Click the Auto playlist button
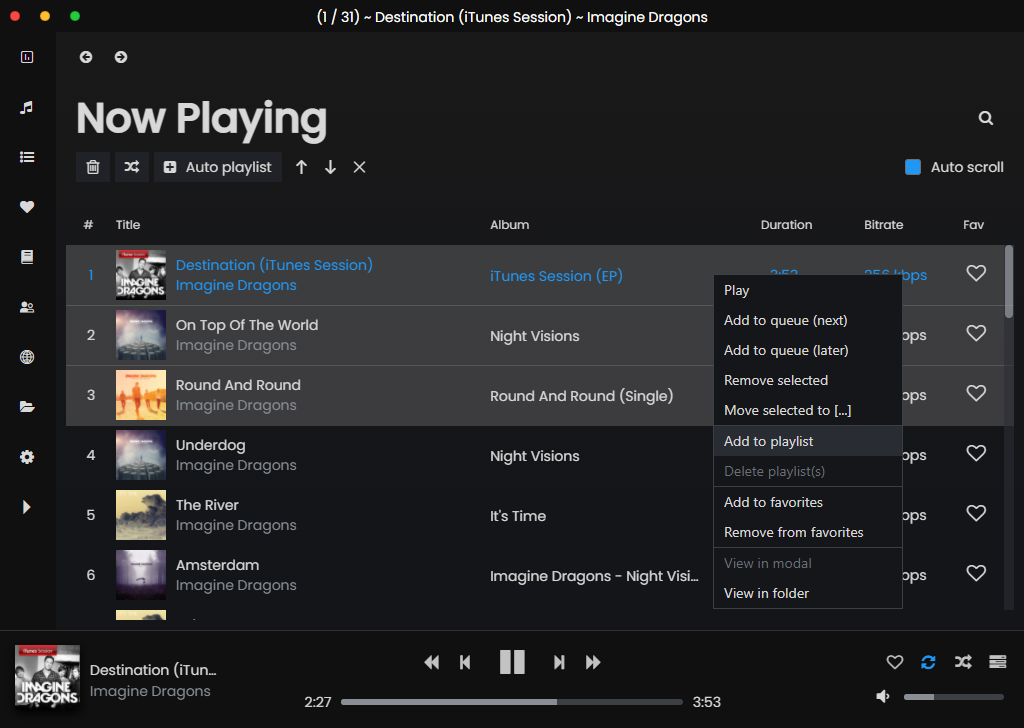Screen dimensions: 1024x728 pos(217,167)
